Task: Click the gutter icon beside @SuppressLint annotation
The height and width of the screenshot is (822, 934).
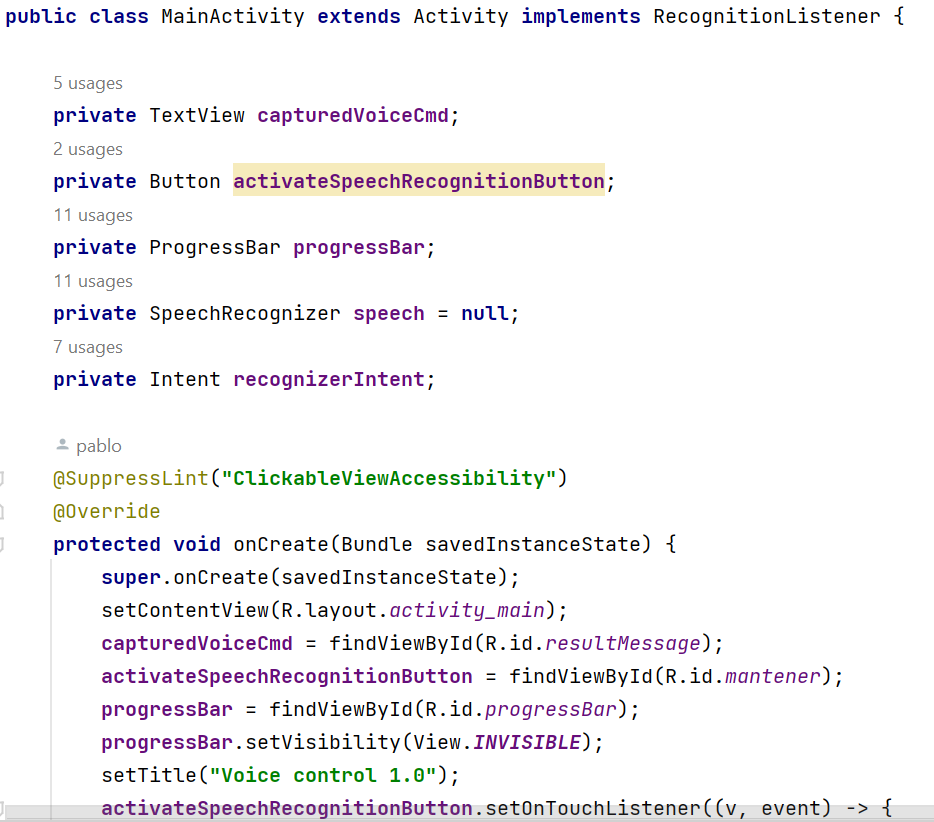Action: [x=3, y=478]
